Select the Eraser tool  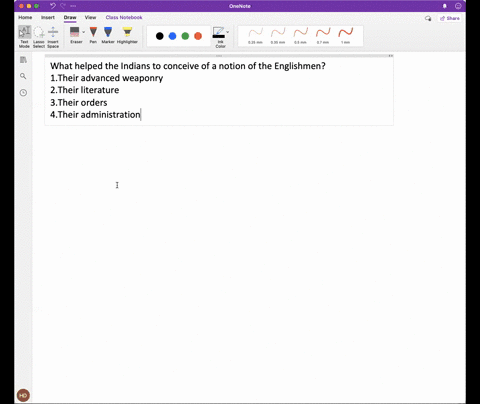(x=75, y=35)
